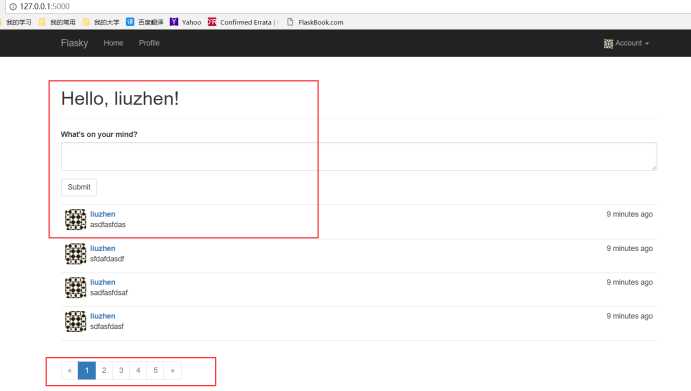The height and width of the screenshot is (391, 691).
Task: Open the Flasky brand link
Action: point(74,43)
